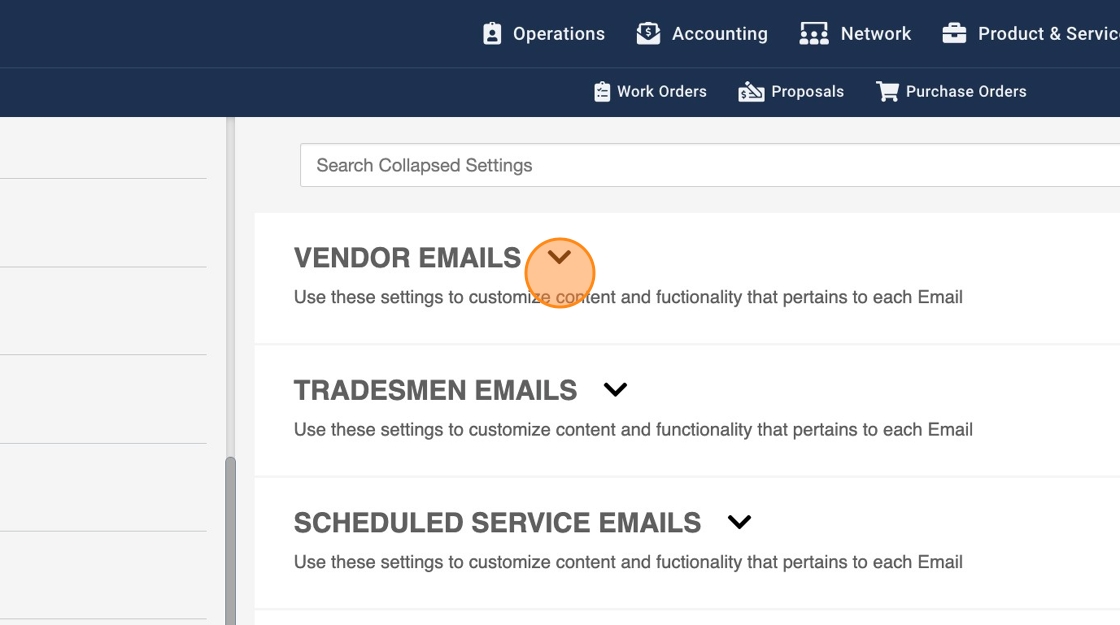Open the Purchase Orders text link

(x=965, y=92)
